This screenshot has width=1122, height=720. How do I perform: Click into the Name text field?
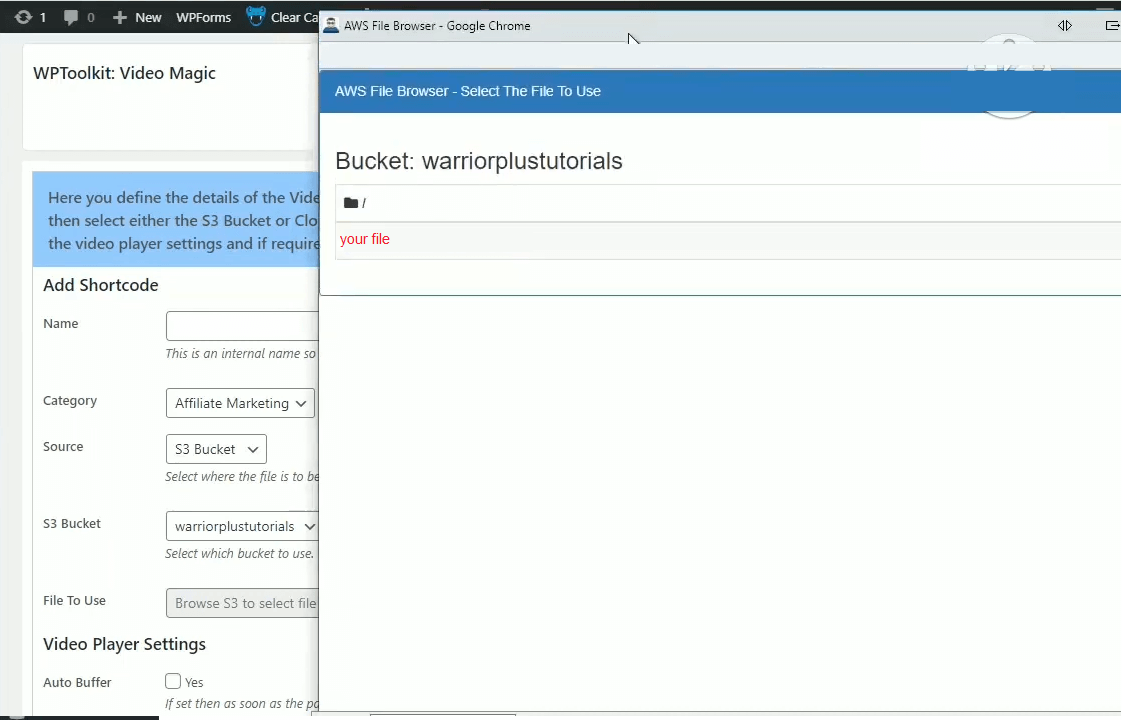(242, 326)
